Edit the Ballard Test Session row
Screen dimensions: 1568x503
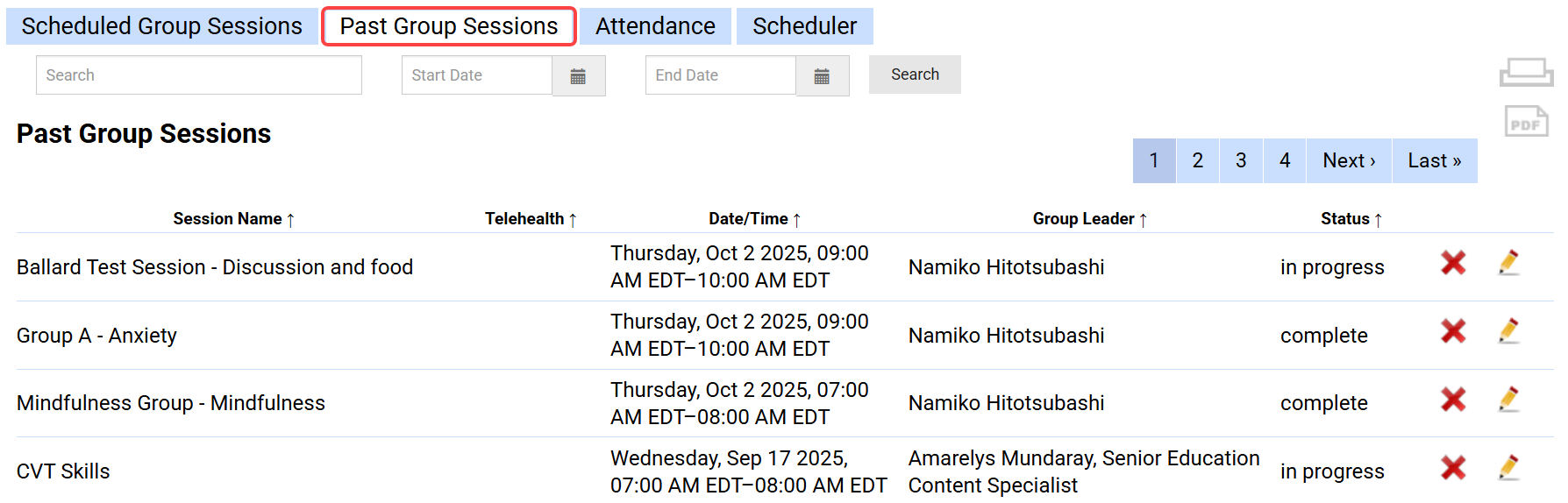tap(1508, 263)
